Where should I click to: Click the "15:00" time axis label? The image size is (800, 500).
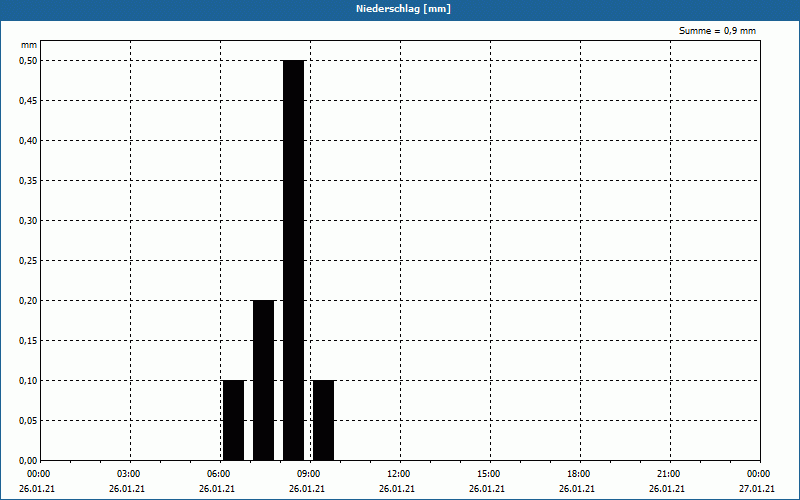pos(489,474)
